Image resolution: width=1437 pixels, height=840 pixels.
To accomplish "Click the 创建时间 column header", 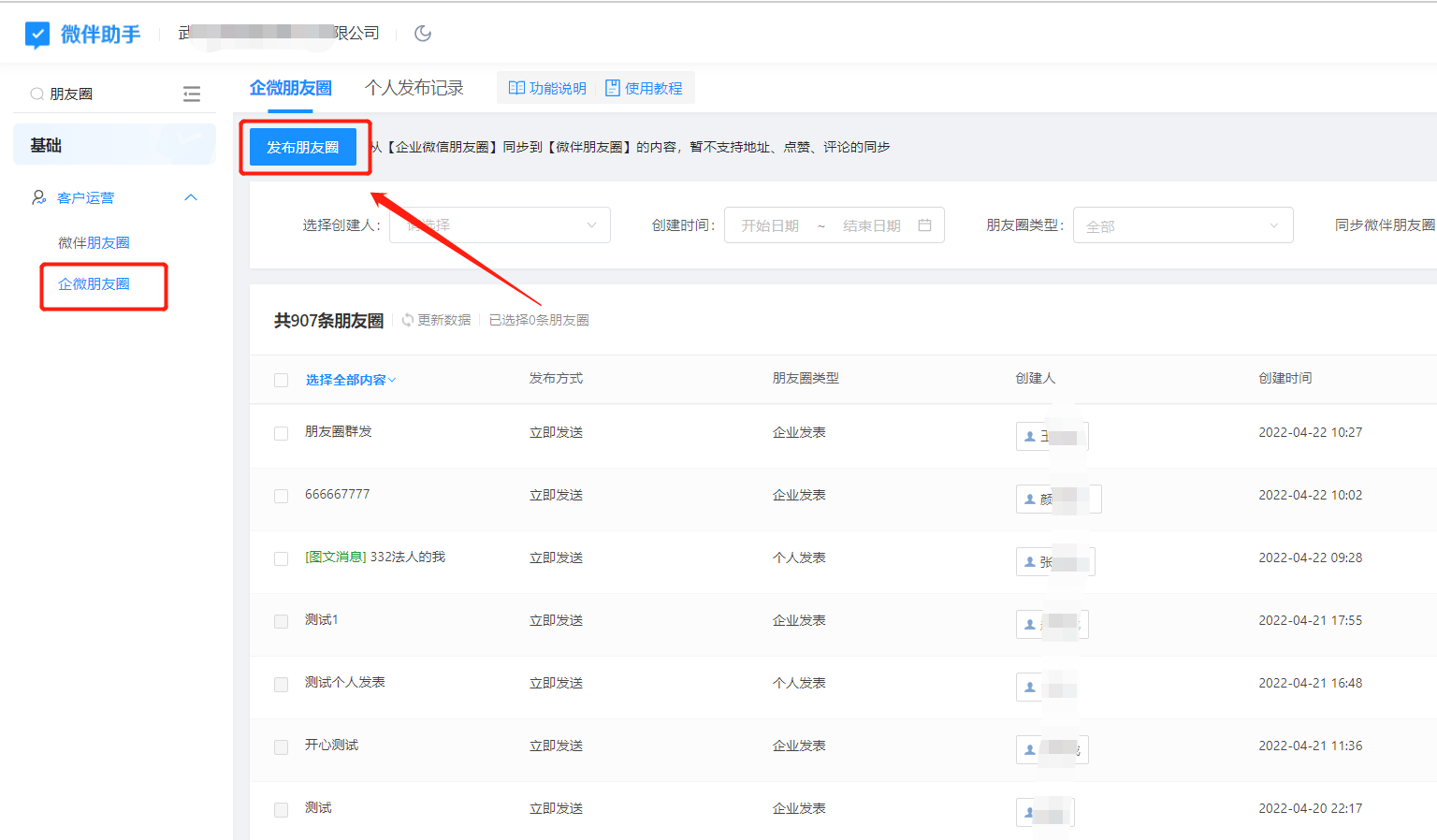I will coord(1285,378).
